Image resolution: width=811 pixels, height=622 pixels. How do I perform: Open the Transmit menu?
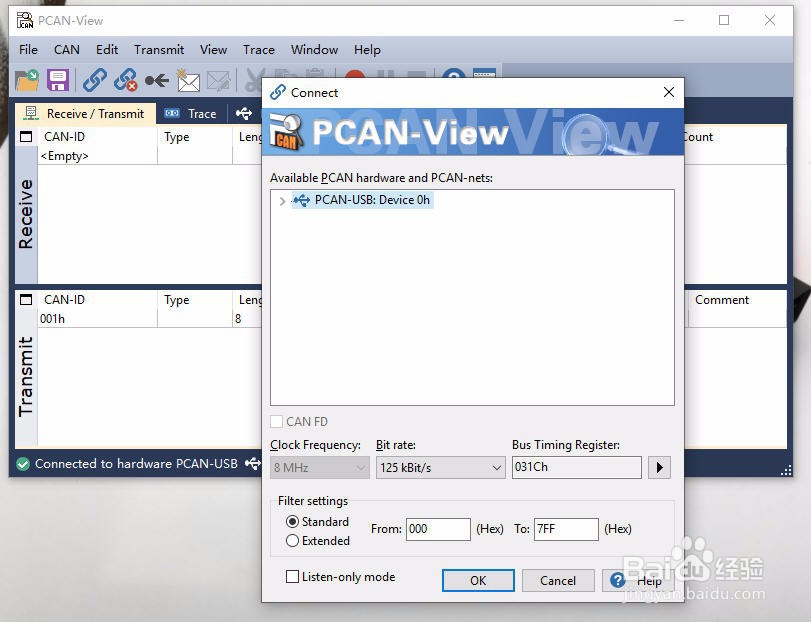159,50
